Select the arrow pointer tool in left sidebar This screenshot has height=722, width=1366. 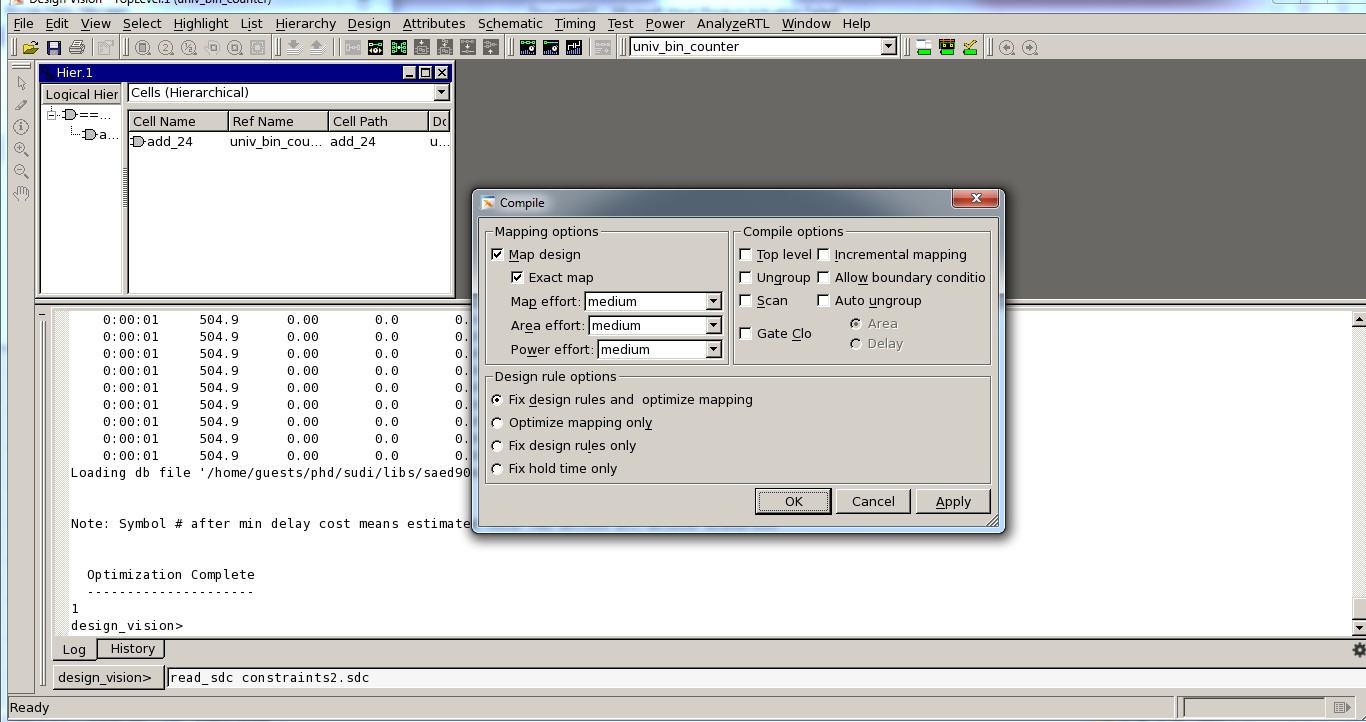(x=21, y=83)
